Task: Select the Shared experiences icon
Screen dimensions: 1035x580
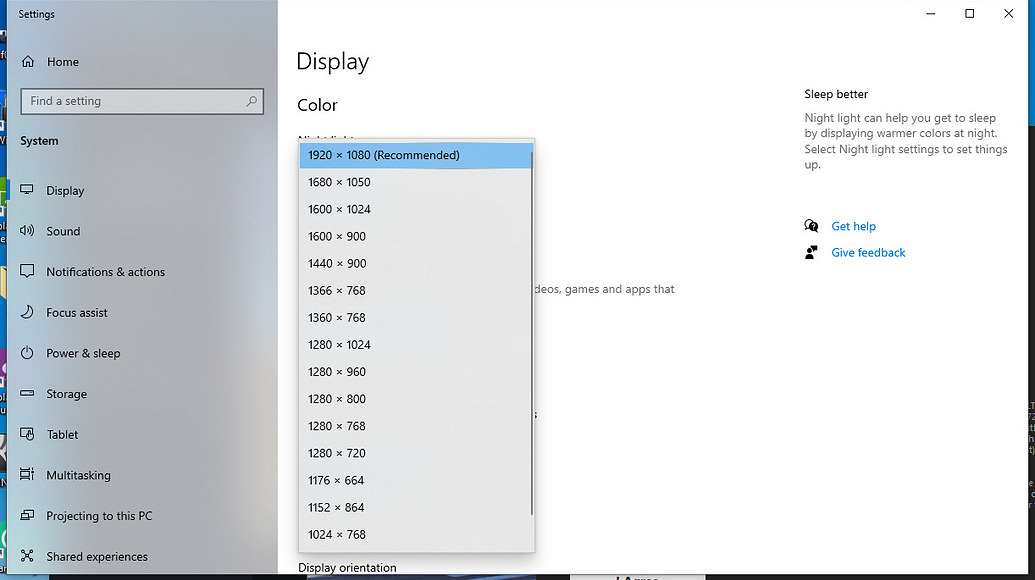Action: (x=30, y=556)
